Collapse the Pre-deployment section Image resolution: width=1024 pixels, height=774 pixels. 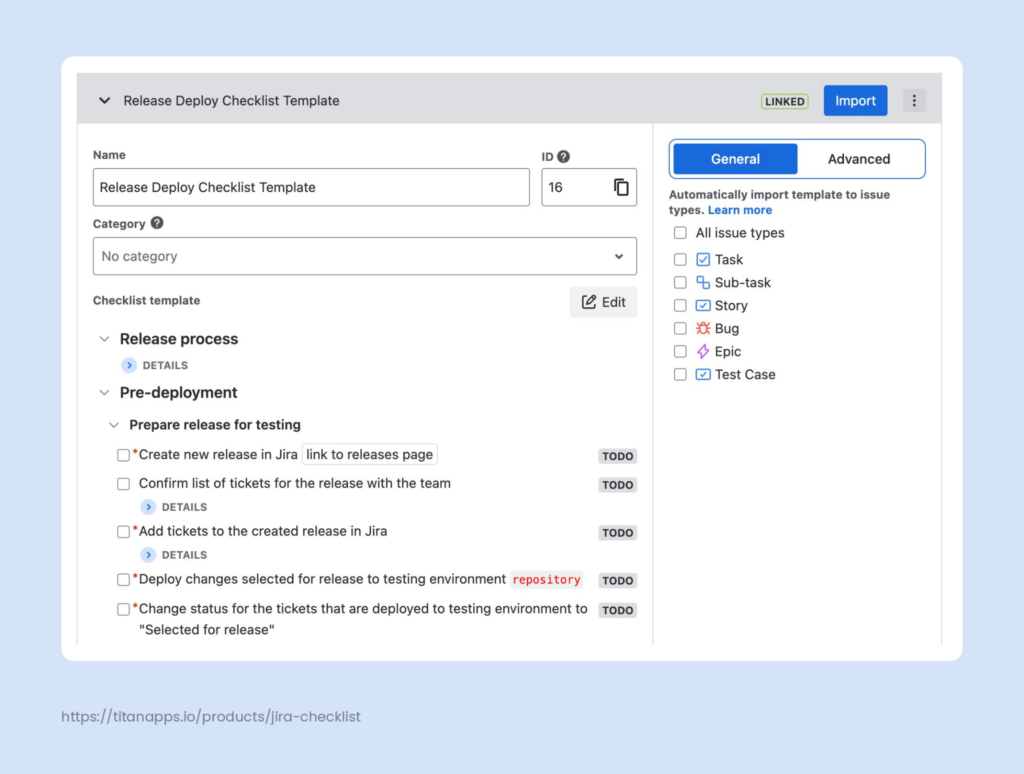(x=104, y=393)
